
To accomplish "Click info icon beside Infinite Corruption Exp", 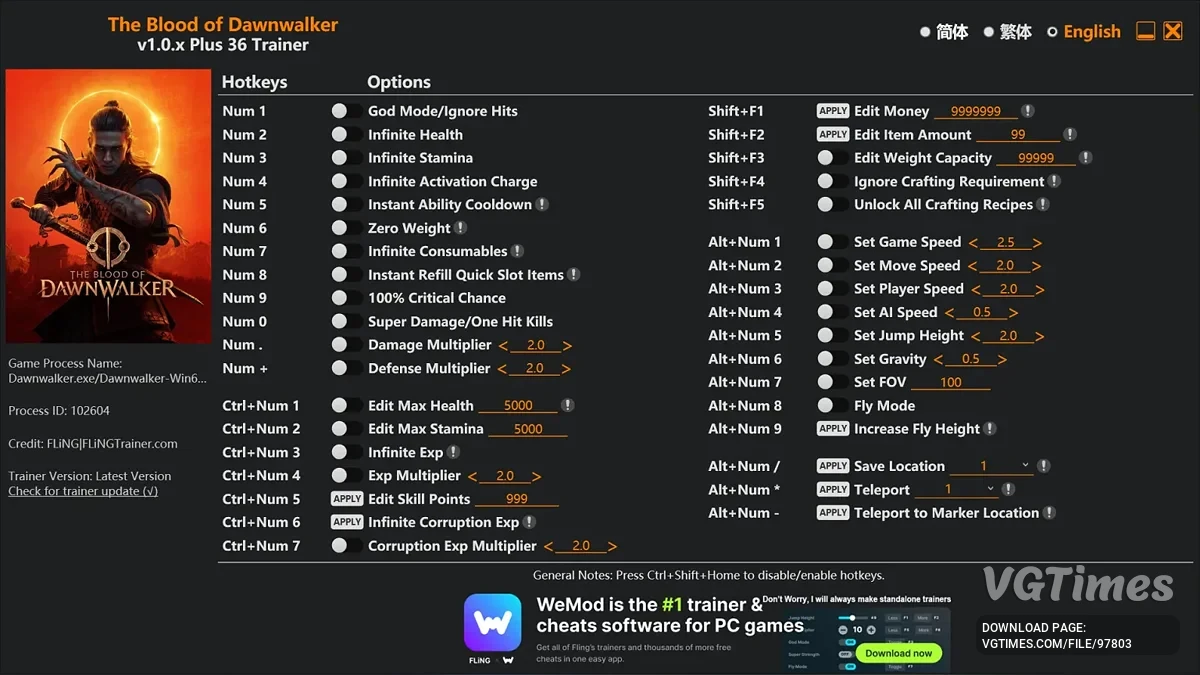I will tap(529, 522).
